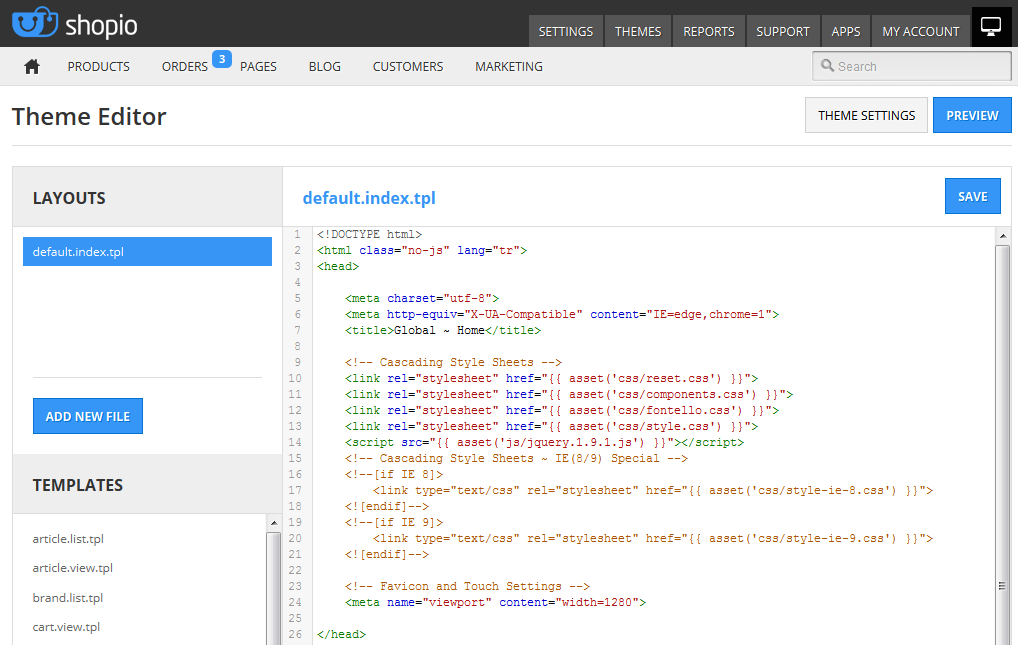The height and width of the screenshot is (645, 1018).
Task: Click the search magnifier icon
Action: [x=827, y=66]
